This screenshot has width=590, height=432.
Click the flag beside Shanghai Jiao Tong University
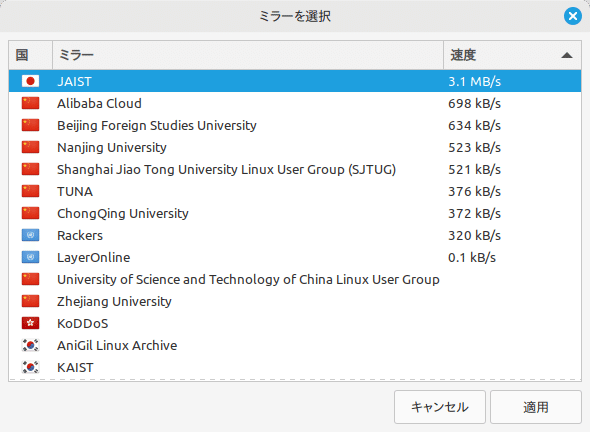(x=30, y=169)
